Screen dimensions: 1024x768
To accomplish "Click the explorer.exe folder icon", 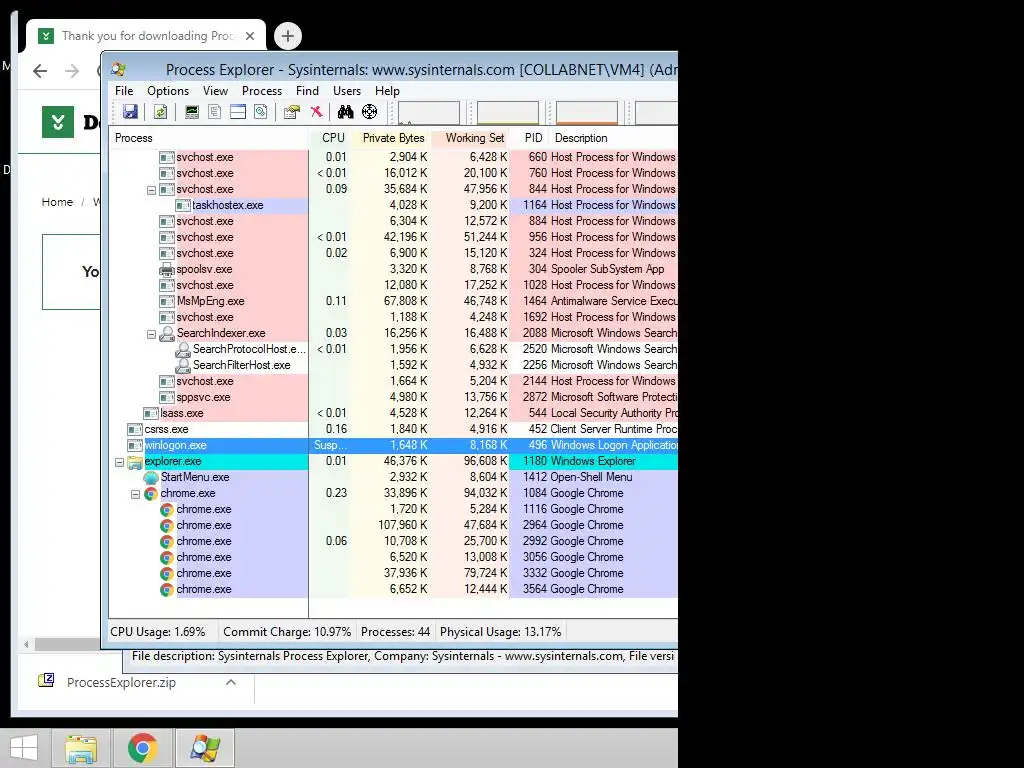I will [135, 462].
